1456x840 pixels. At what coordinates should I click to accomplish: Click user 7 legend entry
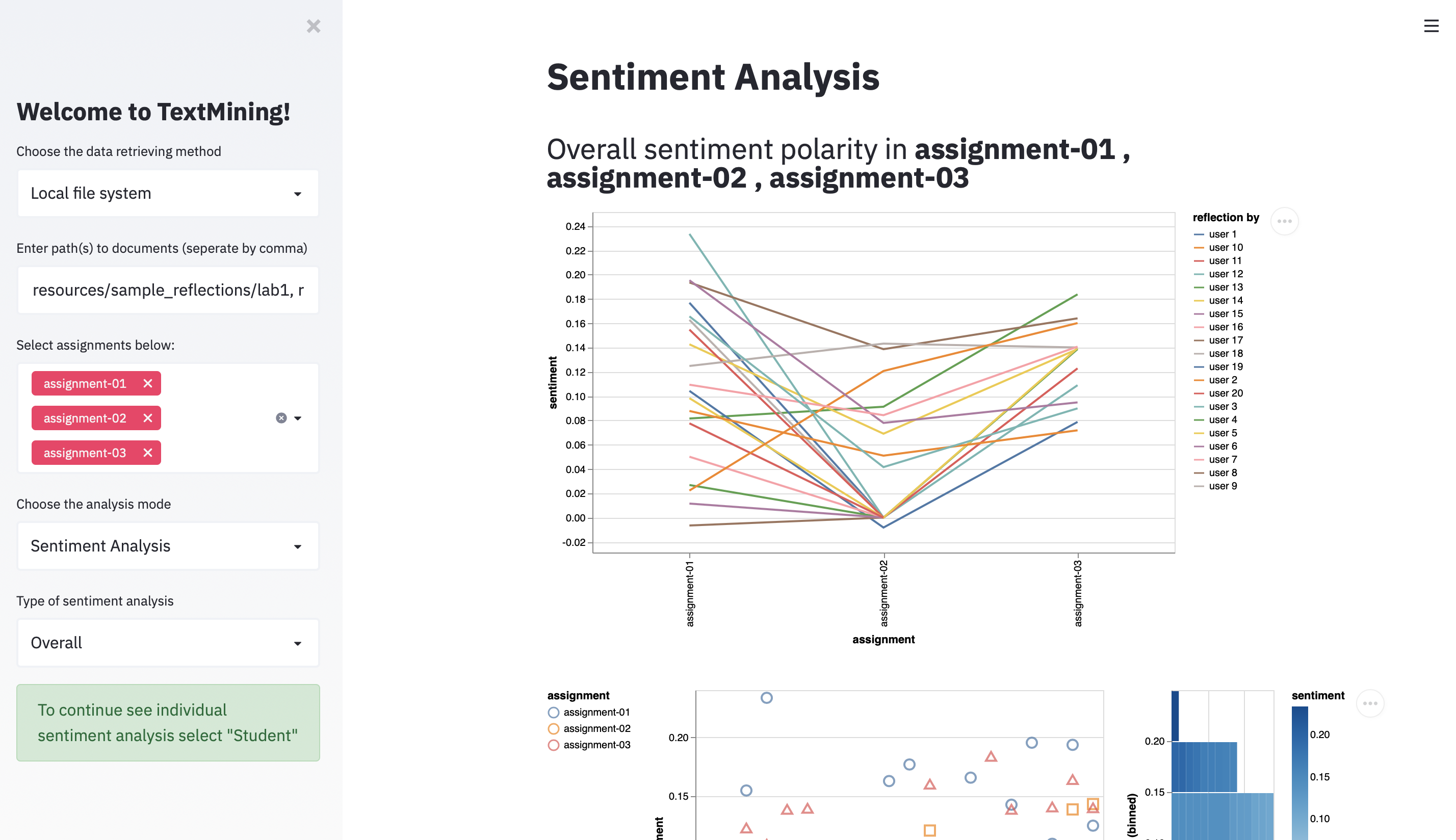pyautogui.click(x=1215, y=460)
